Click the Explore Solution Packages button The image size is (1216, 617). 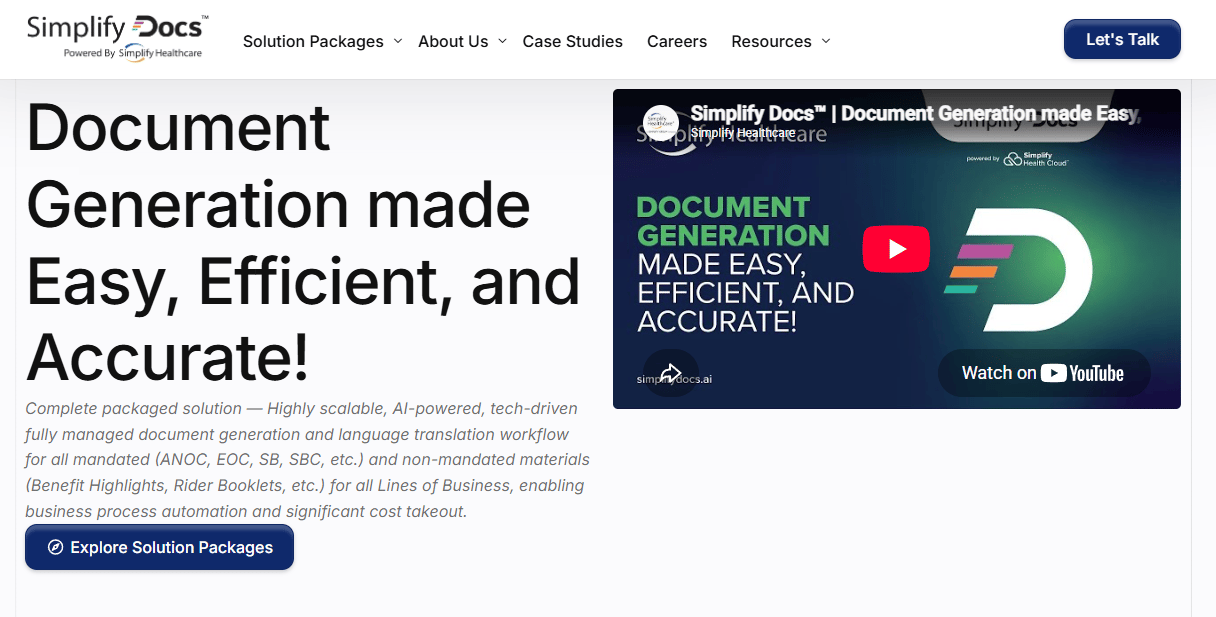(x=159, y=548)
